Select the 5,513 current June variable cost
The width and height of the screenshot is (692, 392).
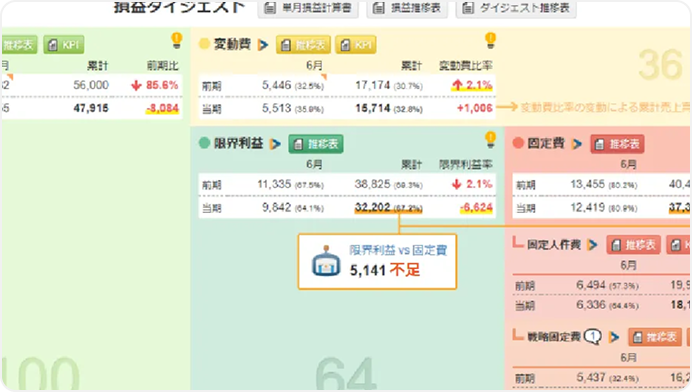click(277, 108)
